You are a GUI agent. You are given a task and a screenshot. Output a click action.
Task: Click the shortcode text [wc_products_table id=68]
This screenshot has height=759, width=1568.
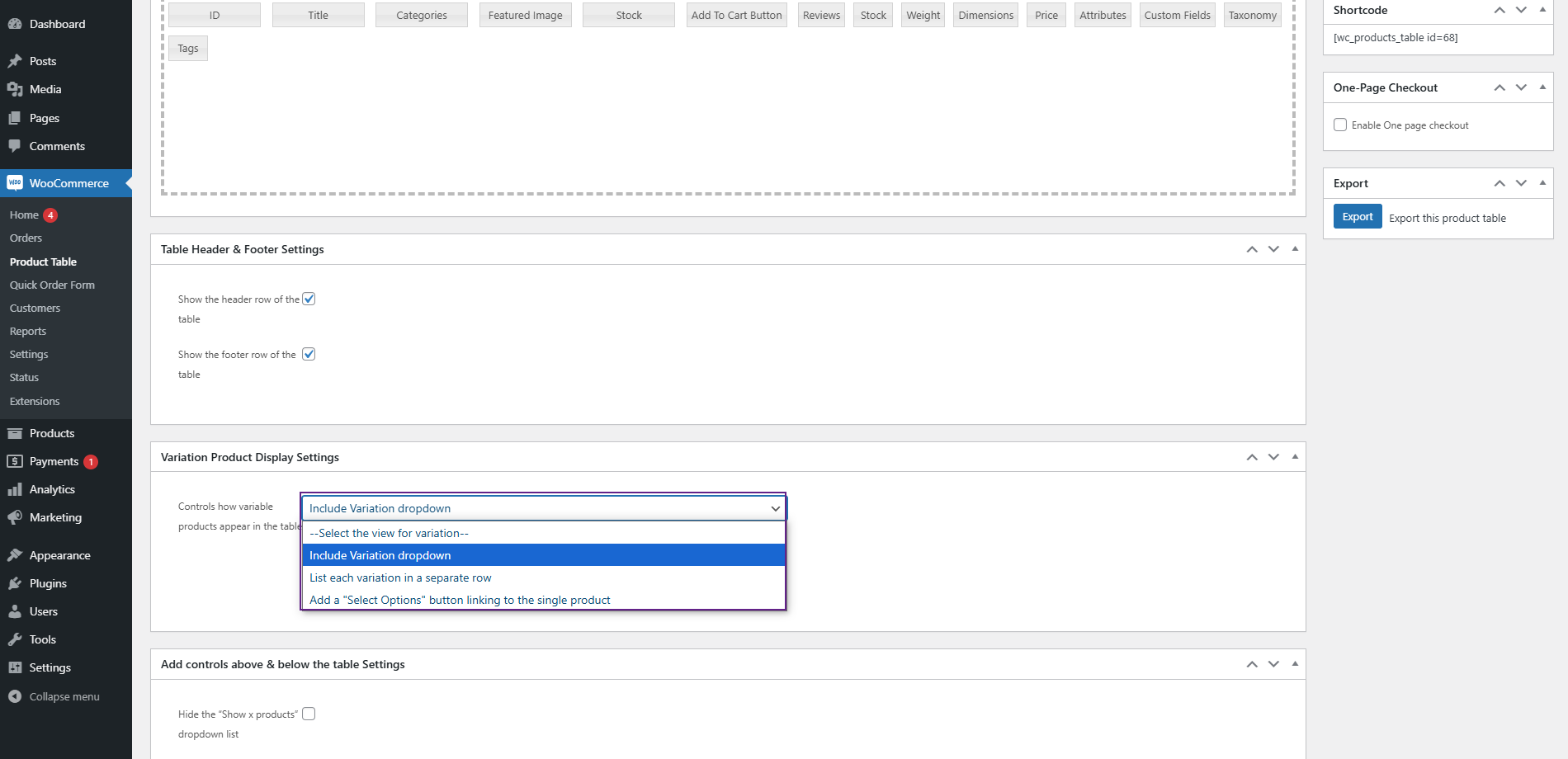click(x=1396, y=37)
